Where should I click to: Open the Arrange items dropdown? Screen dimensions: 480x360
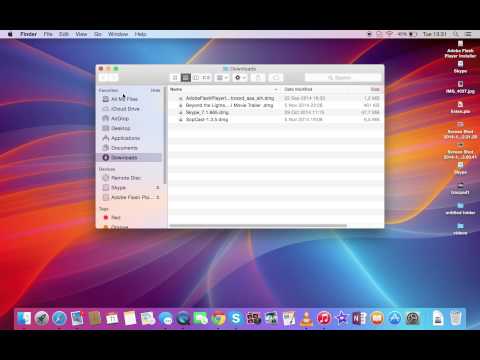pyautogui.click(x=222, y=78)
